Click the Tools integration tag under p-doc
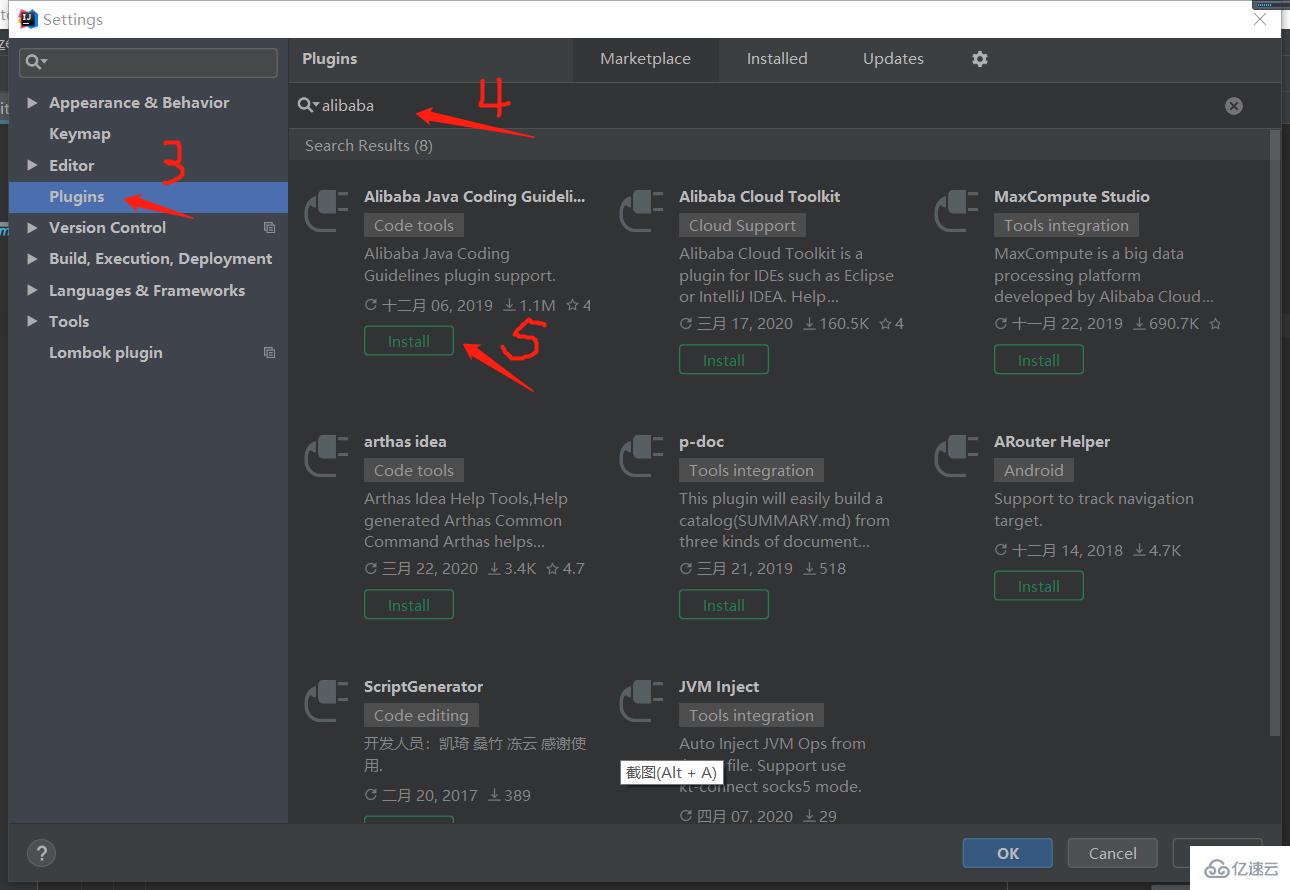Image resolution: width=1290 pixels, height=890 pixels. 752,471
